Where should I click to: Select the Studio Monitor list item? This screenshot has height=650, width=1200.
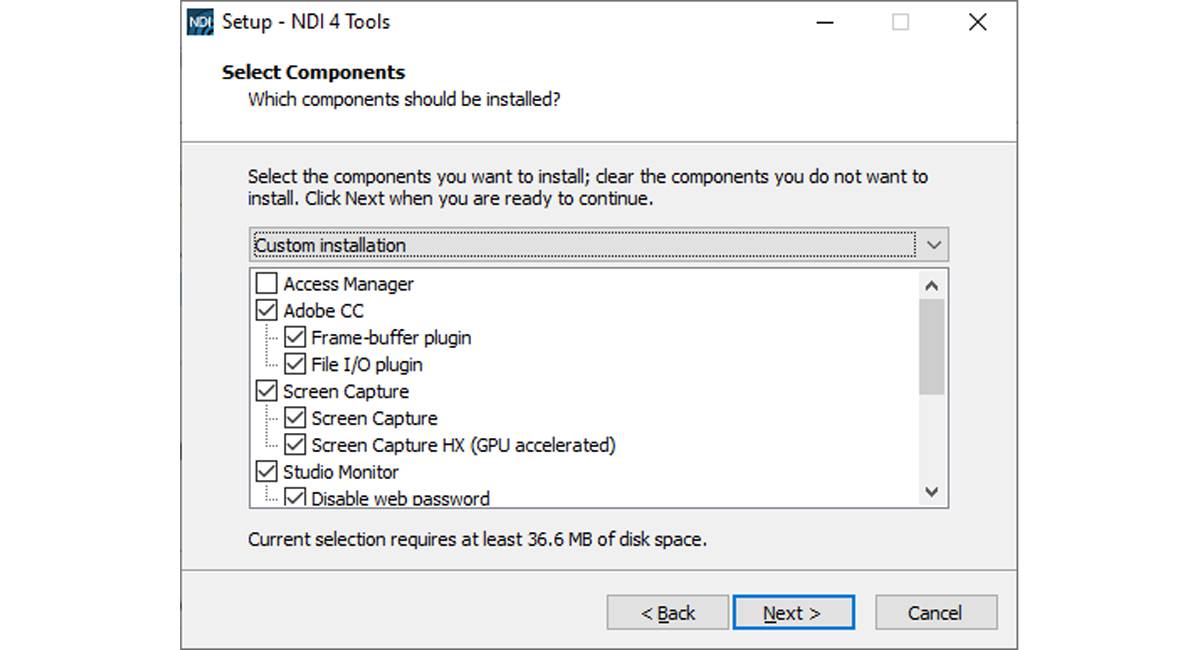341,472
